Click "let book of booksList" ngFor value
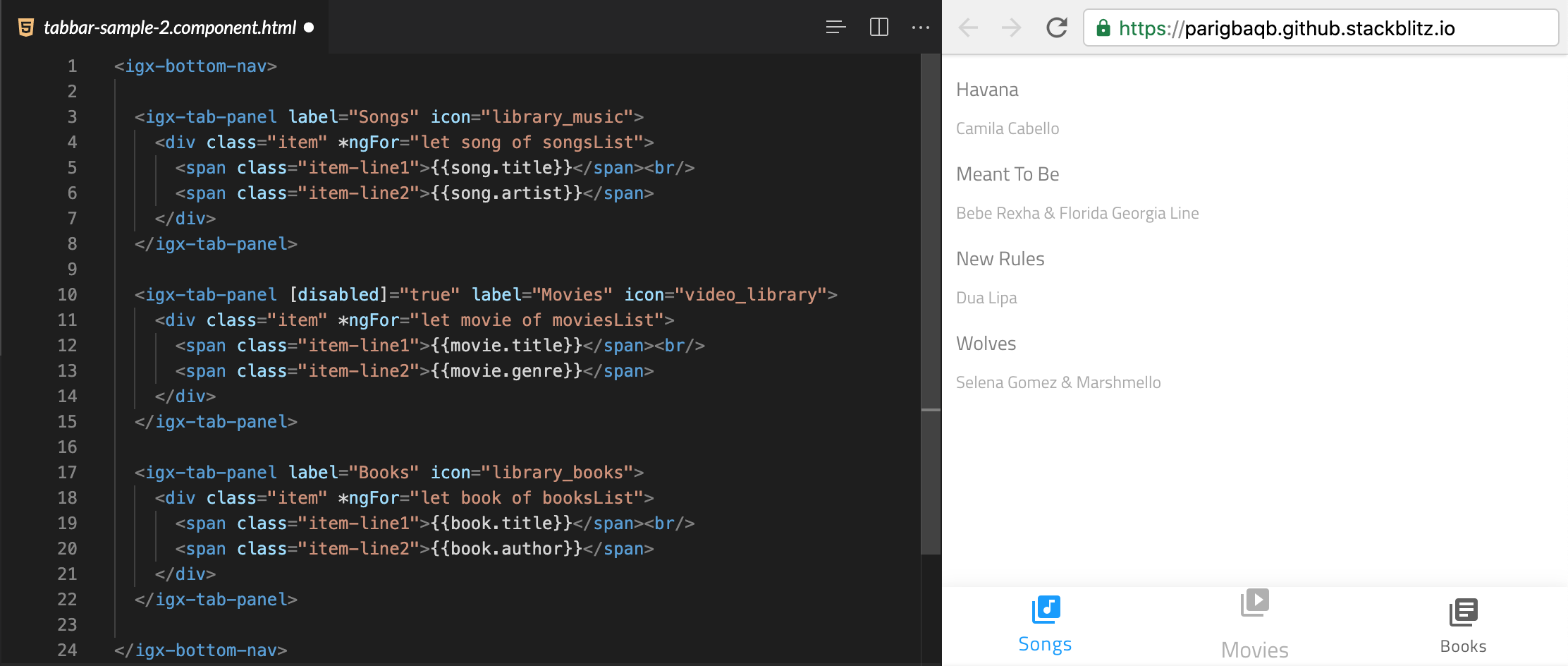The width and height of the screenshot is (1568, 666). (527, 498)
